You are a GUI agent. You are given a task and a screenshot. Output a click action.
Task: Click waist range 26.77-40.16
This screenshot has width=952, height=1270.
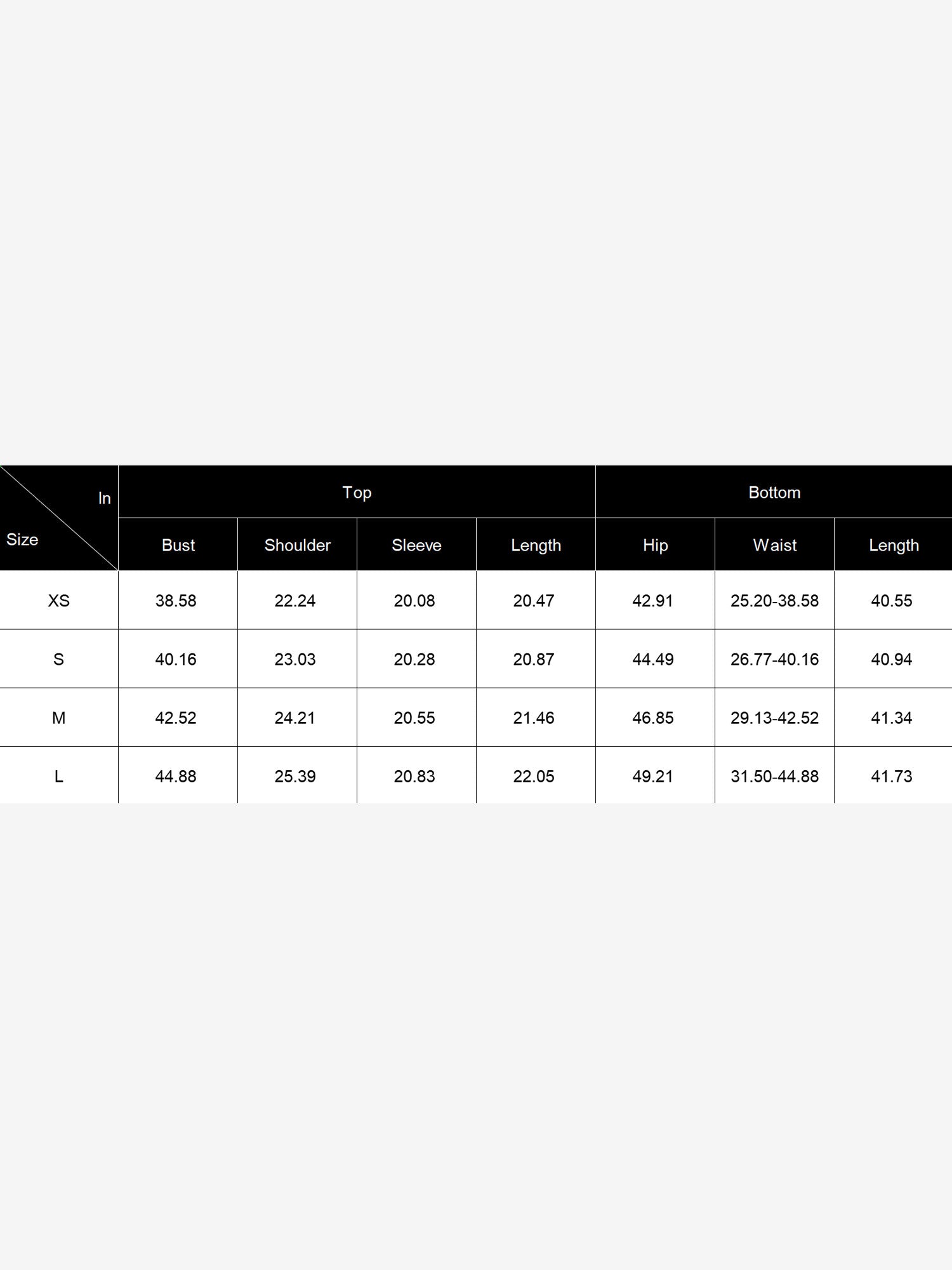coord(774,659)
